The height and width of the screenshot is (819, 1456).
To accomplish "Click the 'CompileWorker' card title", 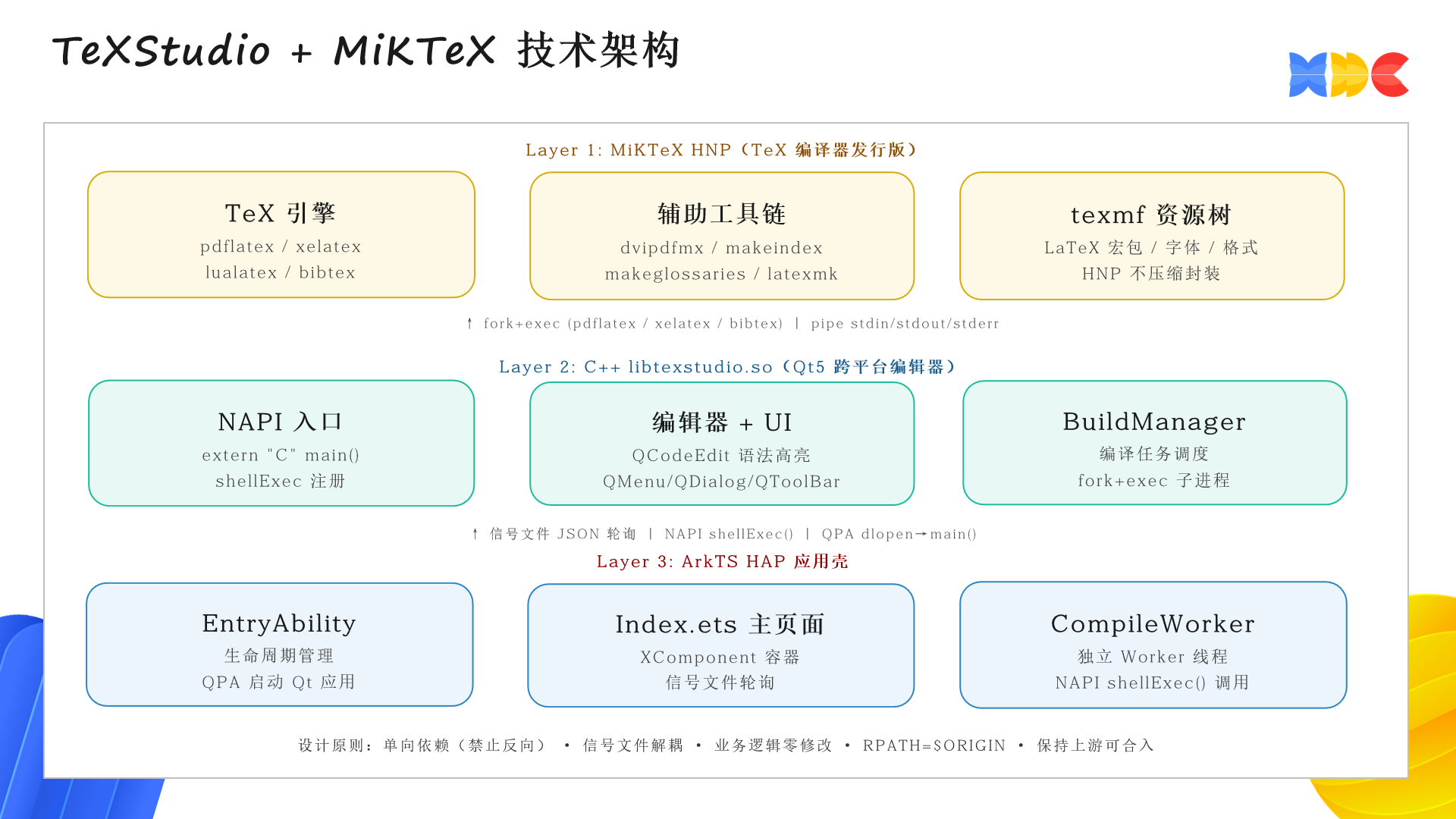I will click(1153, 624).
